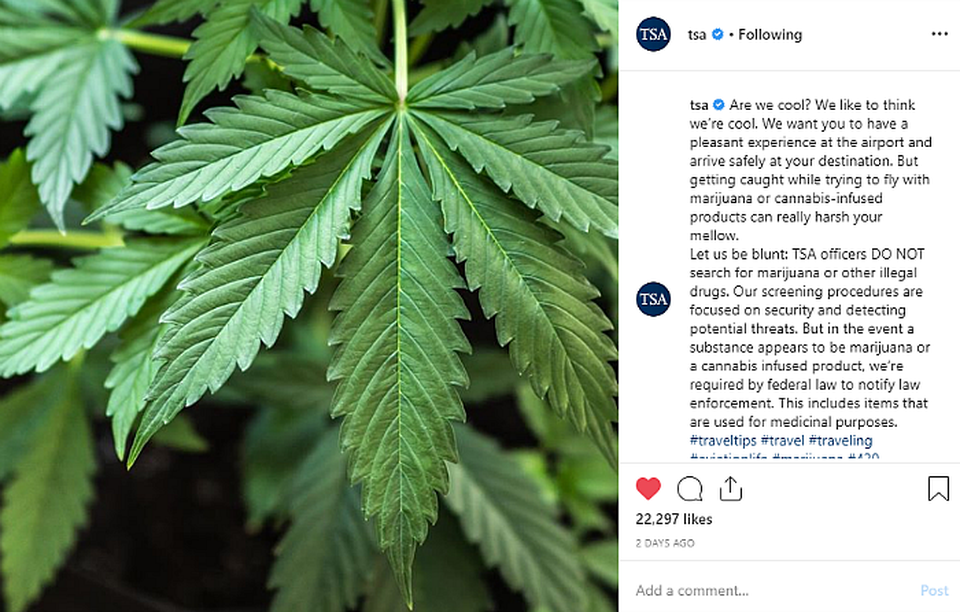This screenshot has width=960, height=612.
Task: Open the #travel hashtag link
Action: tap(782, 441)
